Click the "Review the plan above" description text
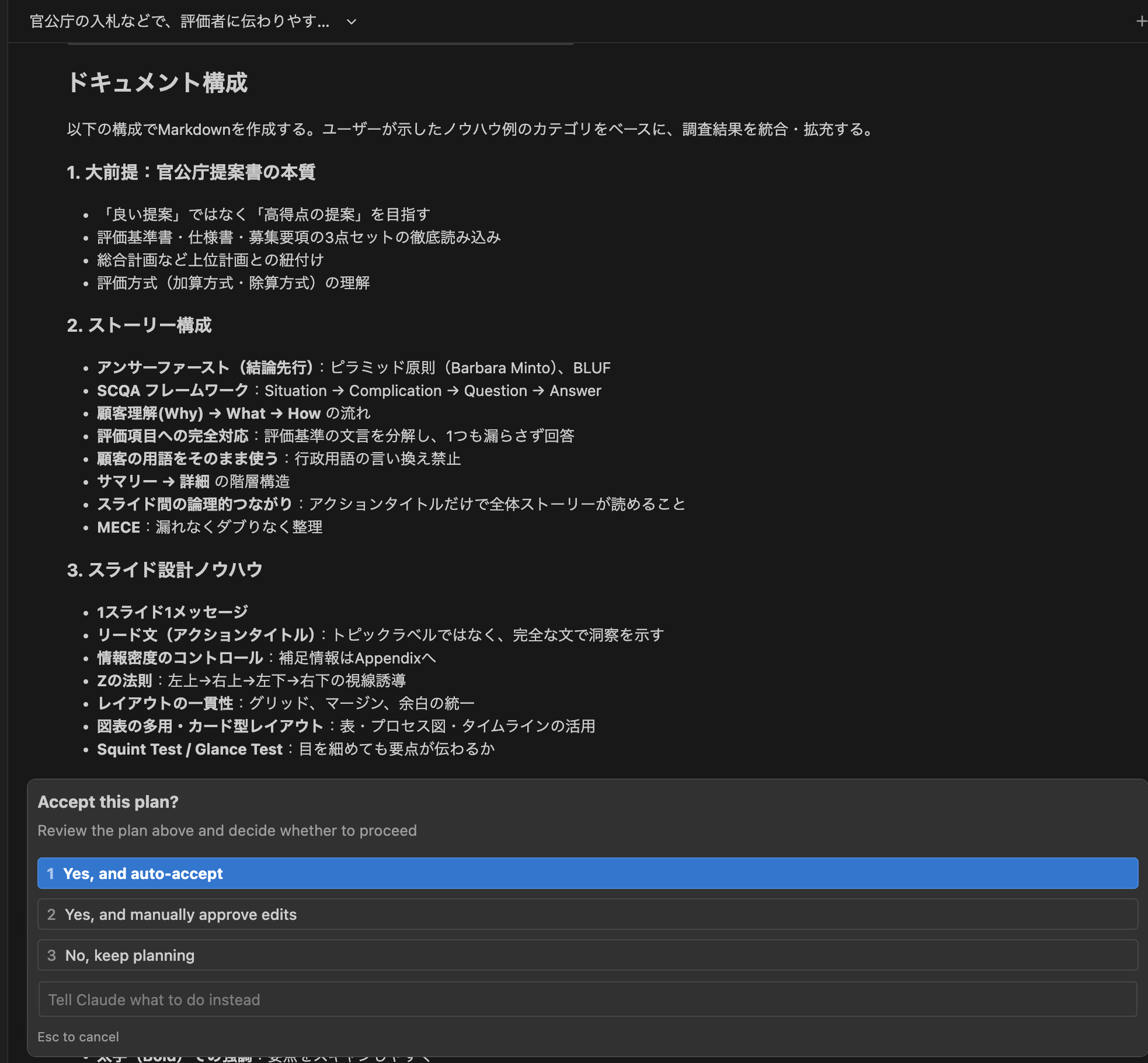This screenshot has height=1063, width=1148. point(227,830)
